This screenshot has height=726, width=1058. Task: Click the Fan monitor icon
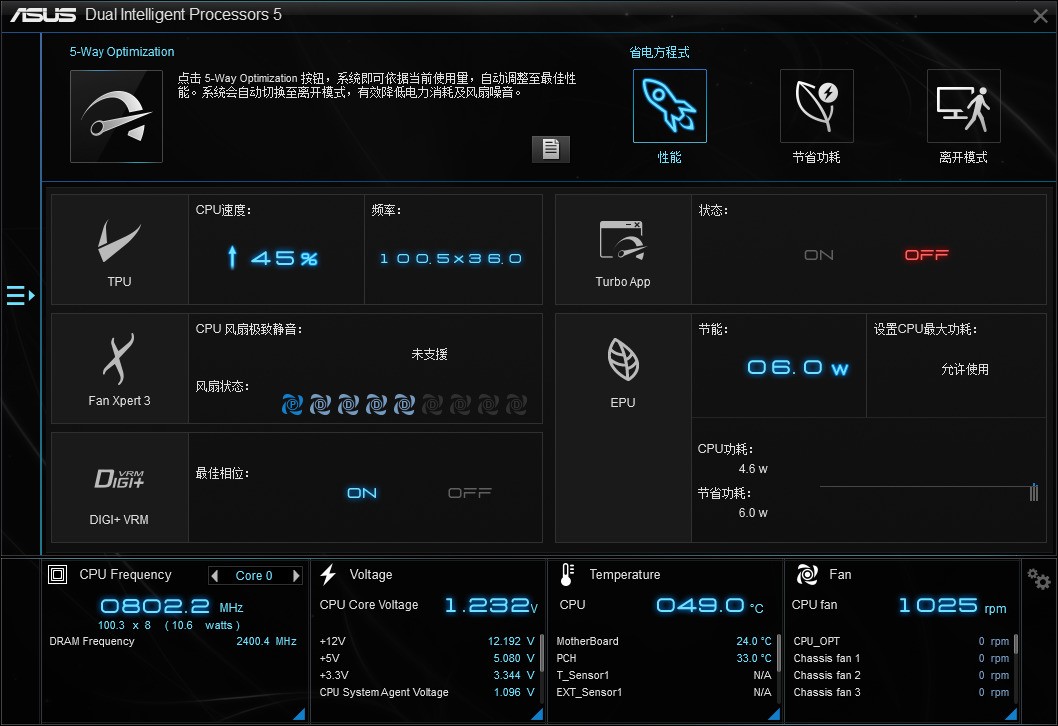click(x=807, y=574)
